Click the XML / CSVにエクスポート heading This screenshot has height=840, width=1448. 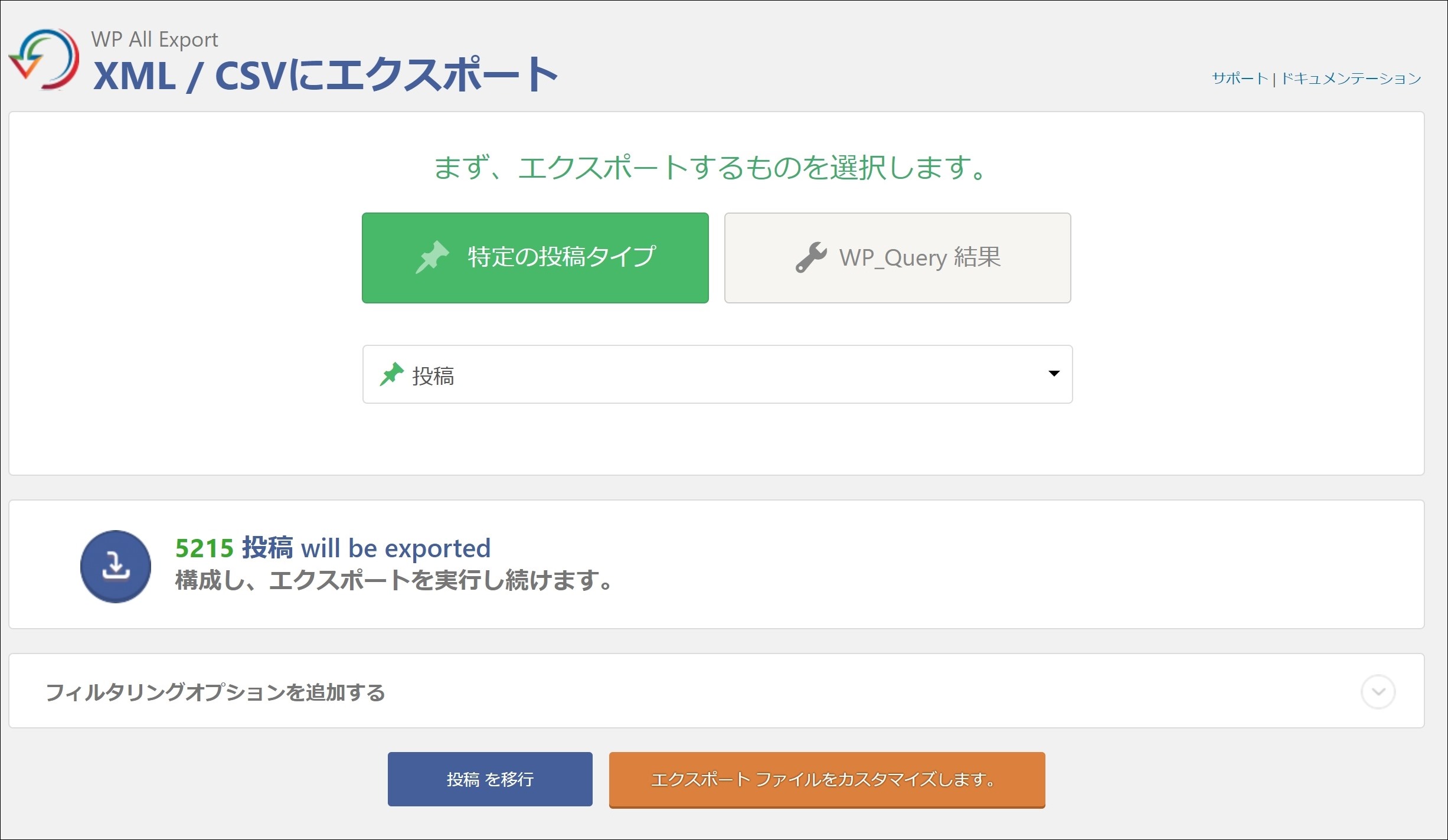pyautogui.click(x=326, y=75)
